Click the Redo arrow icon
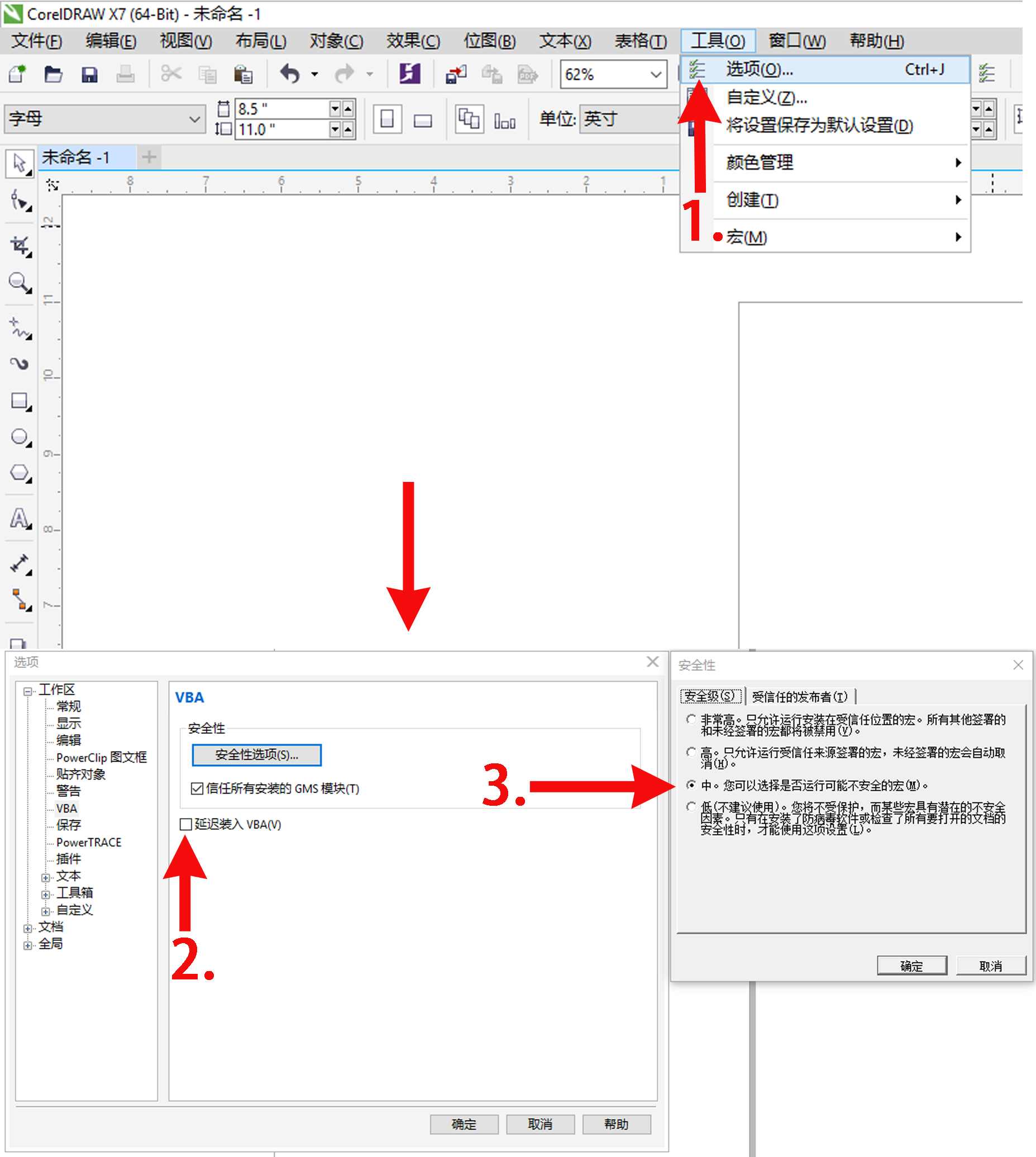The width and height of the screenshot is (1036, 1157). tap(345, 74)
